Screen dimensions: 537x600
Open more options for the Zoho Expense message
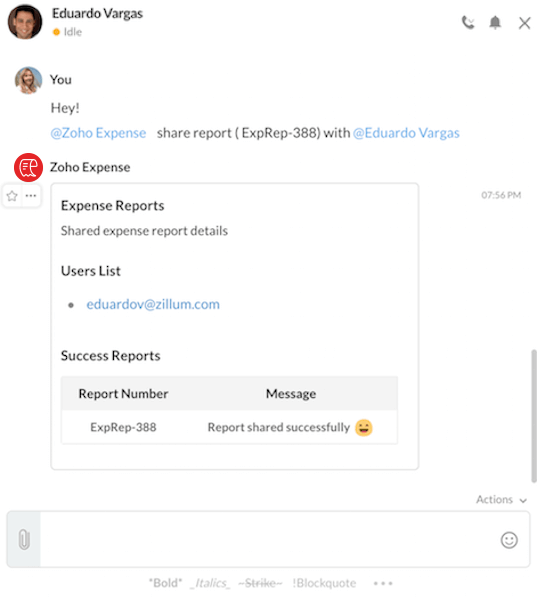(31, 196)
